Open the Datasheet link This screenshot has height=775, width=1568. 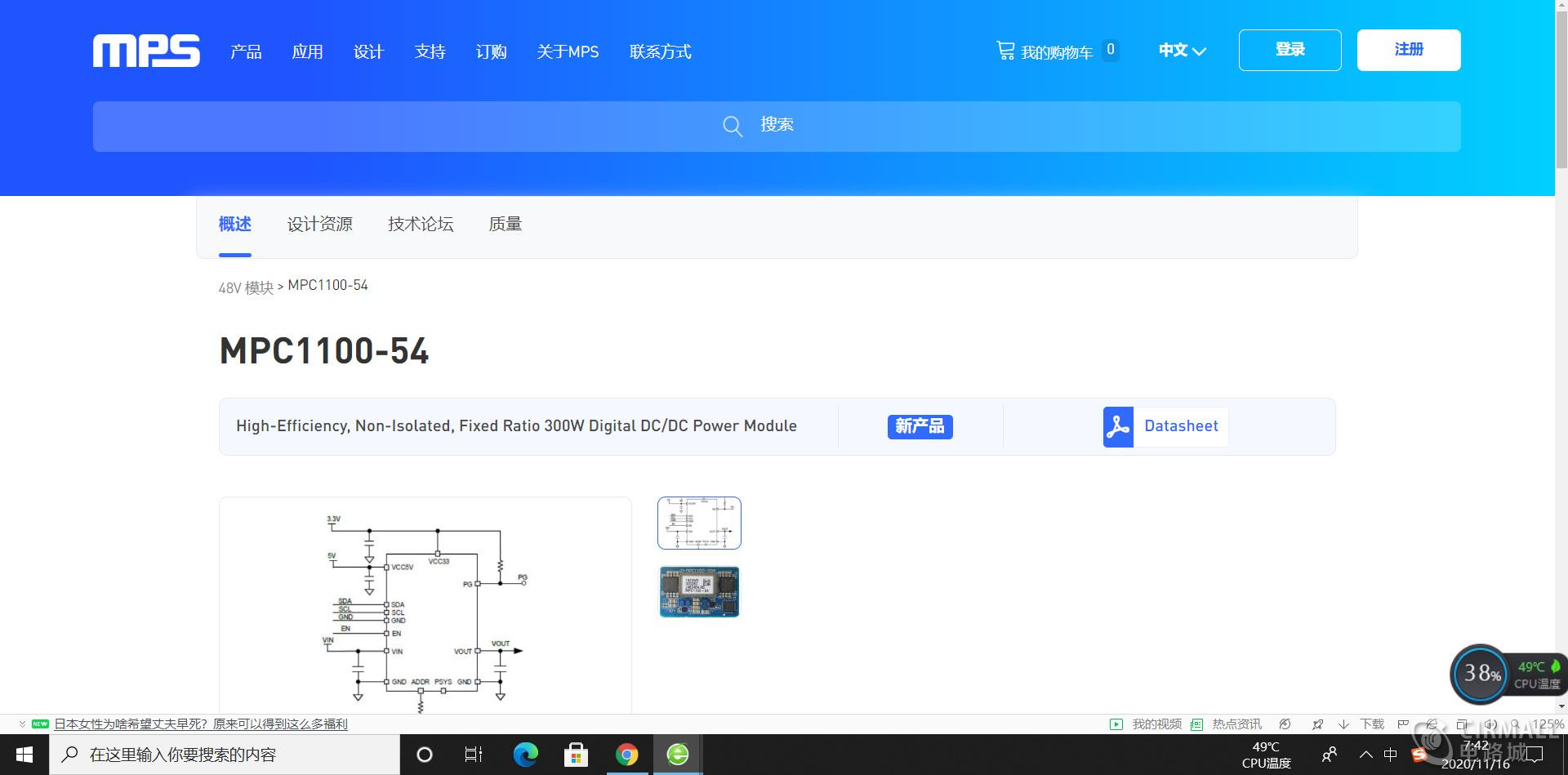click(1181, 425)
